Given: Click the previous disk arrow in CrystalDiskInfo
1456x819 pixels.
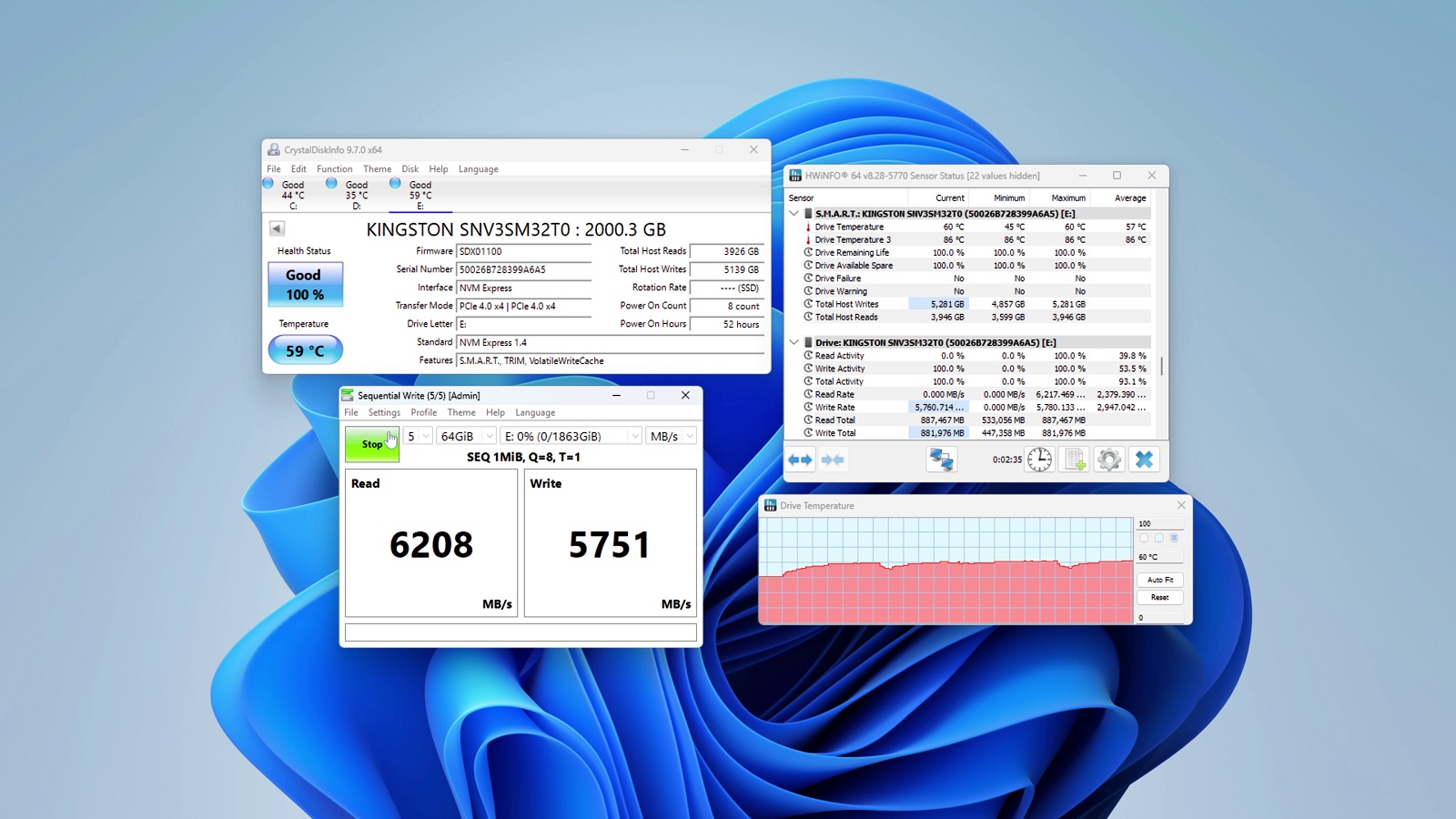Looking at the screenshot, I should (277, 228).
